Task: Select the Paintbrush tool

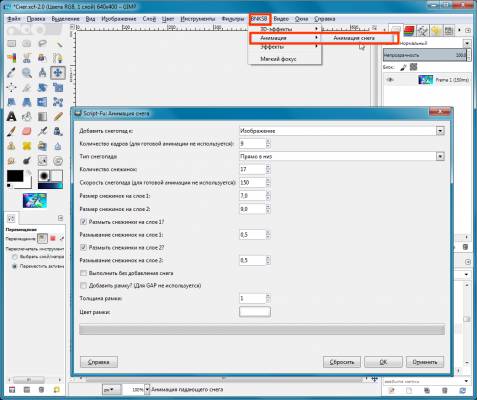Action: (12, 131)
